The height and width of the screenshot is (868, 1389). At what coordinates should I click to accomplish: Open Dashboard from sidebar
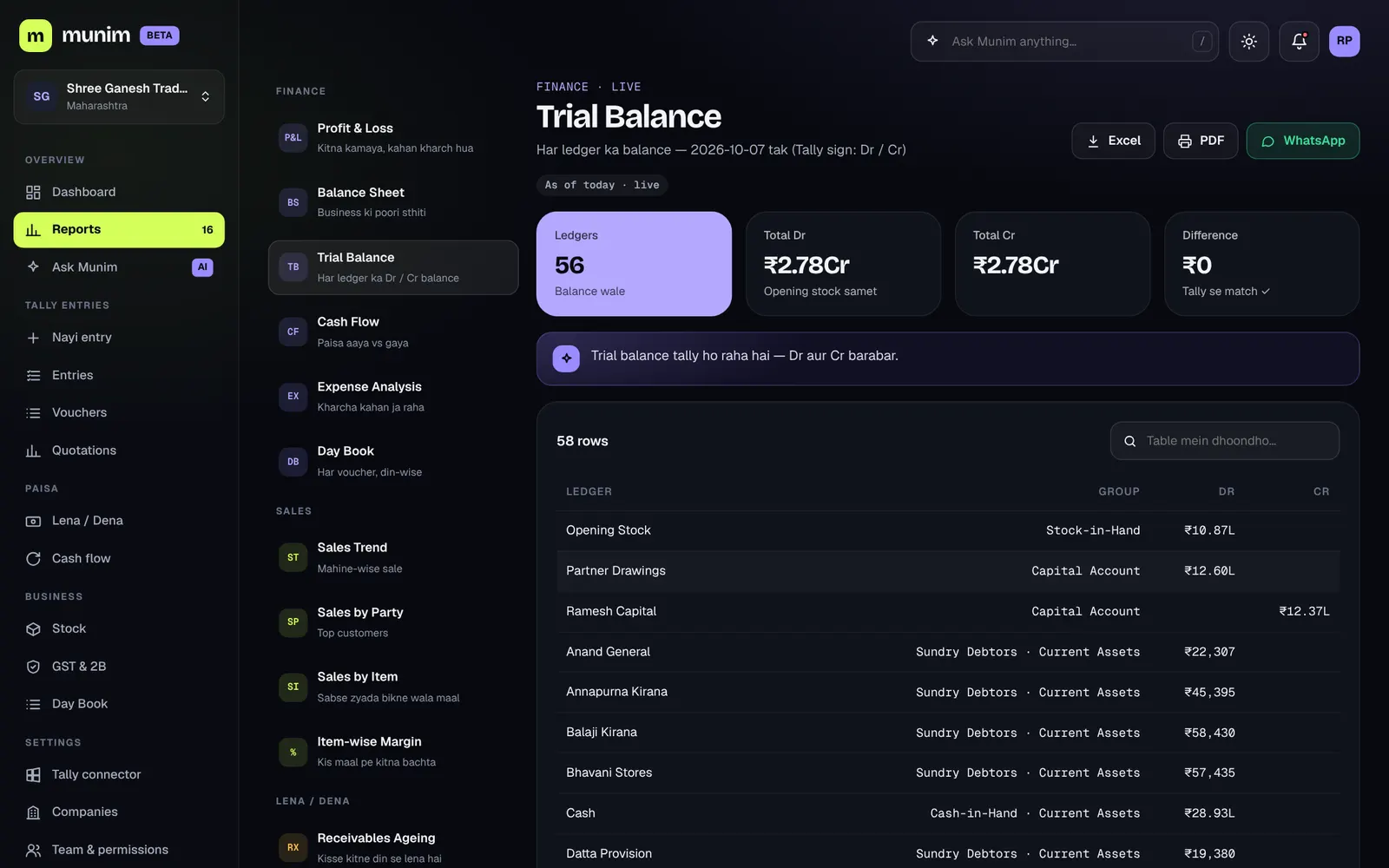(x=119, y=192)
